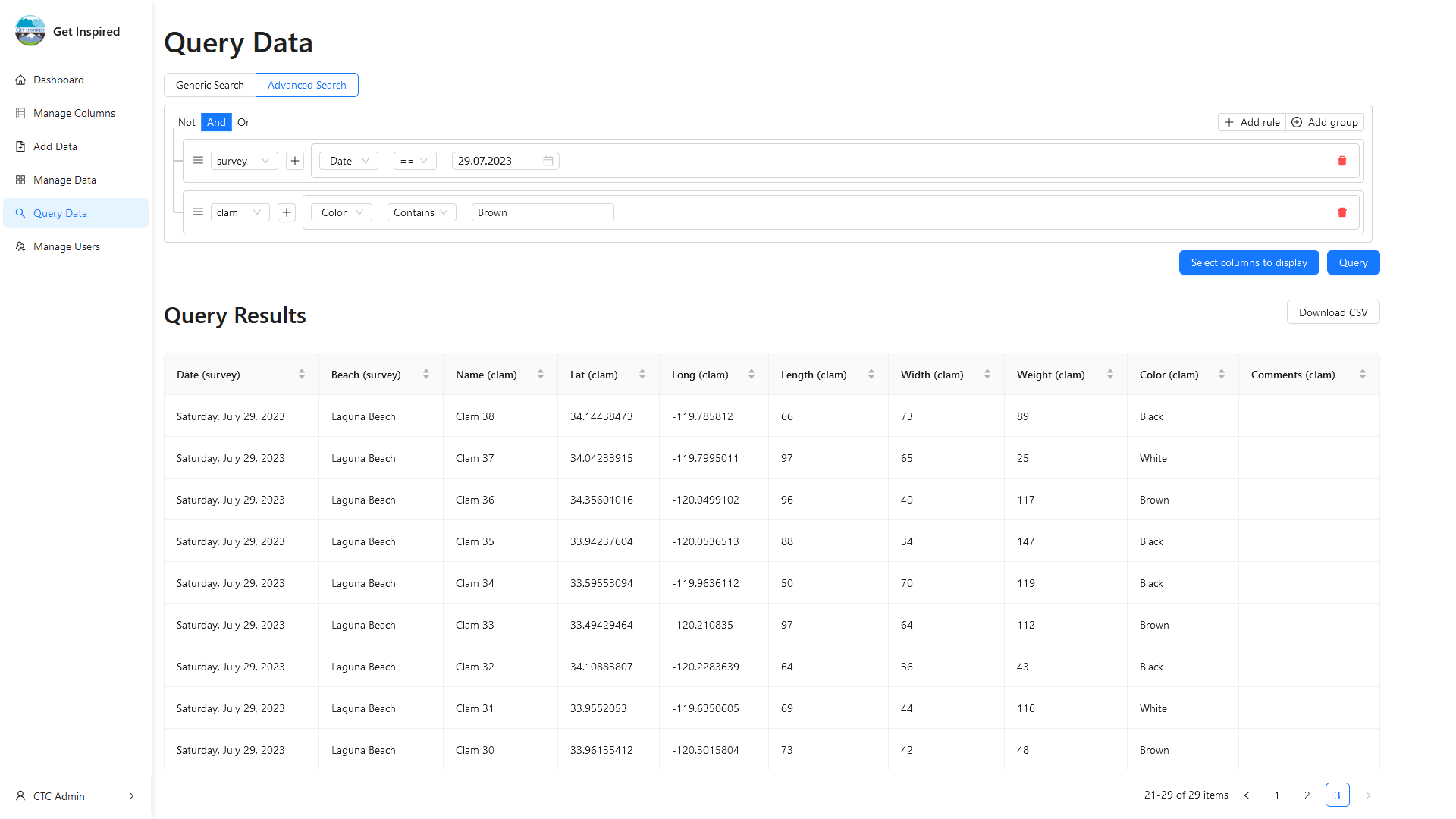1456x819 pixels.
Task: Click the plus icon on the clam rule
Action: click(287, 212)
